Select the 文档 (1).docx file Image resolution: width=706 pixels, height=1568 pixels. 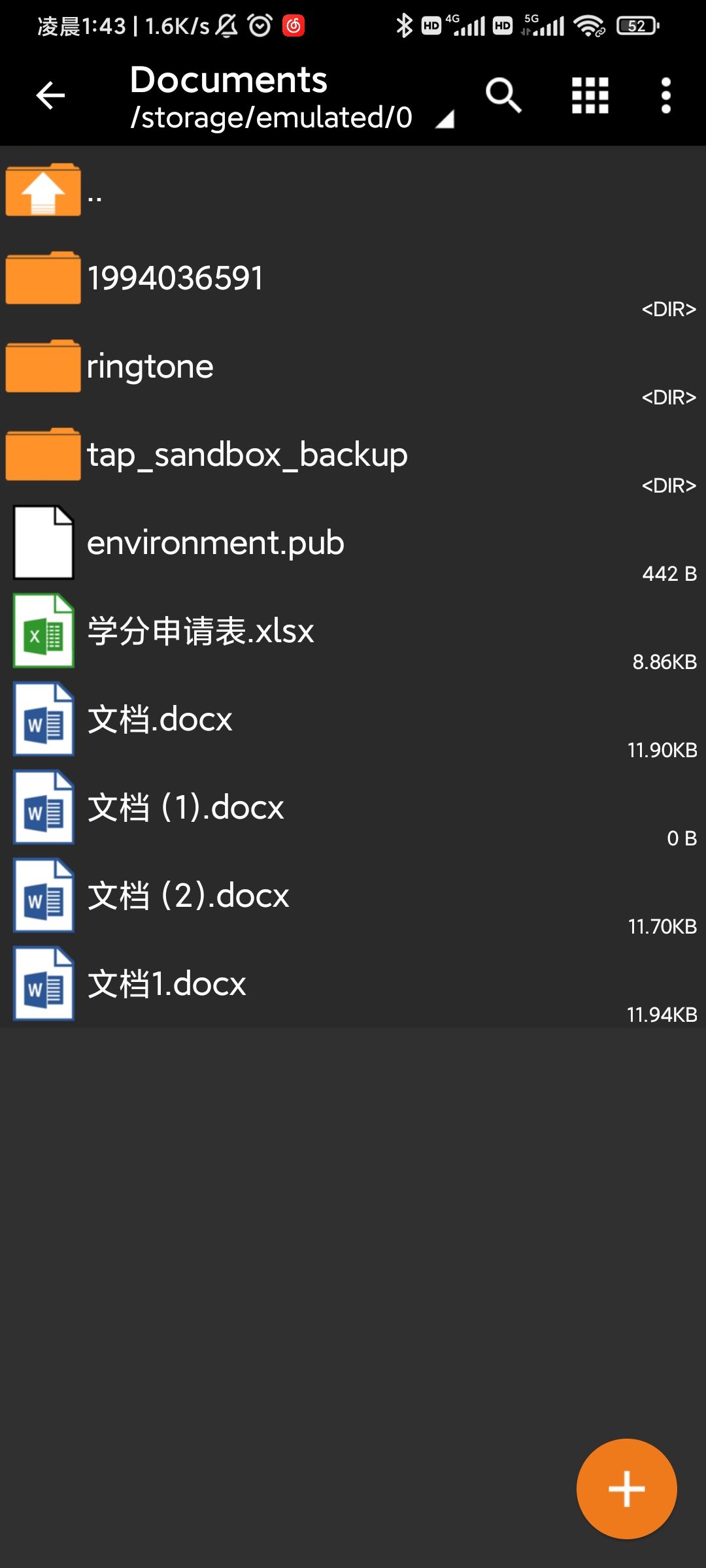tap(186, 808)
